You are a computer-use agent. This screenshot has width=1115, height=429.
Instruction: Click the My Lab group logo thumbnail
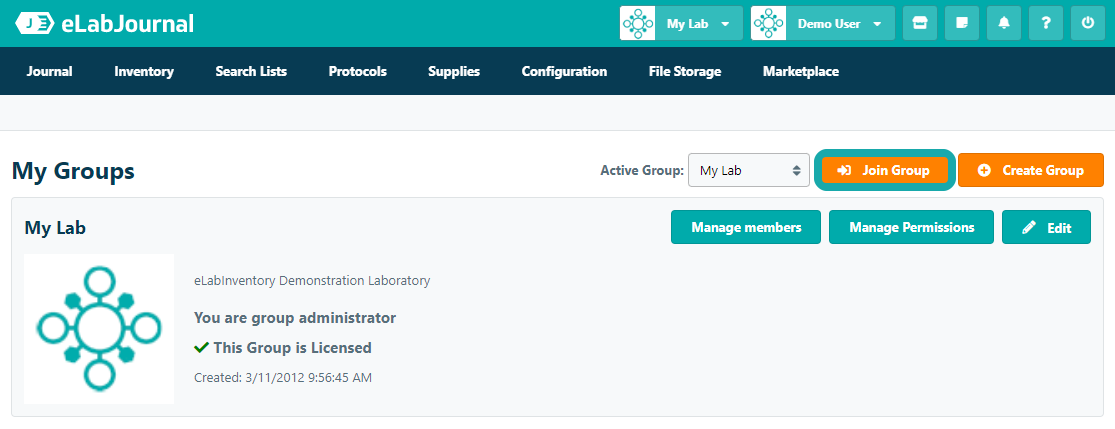99,328
